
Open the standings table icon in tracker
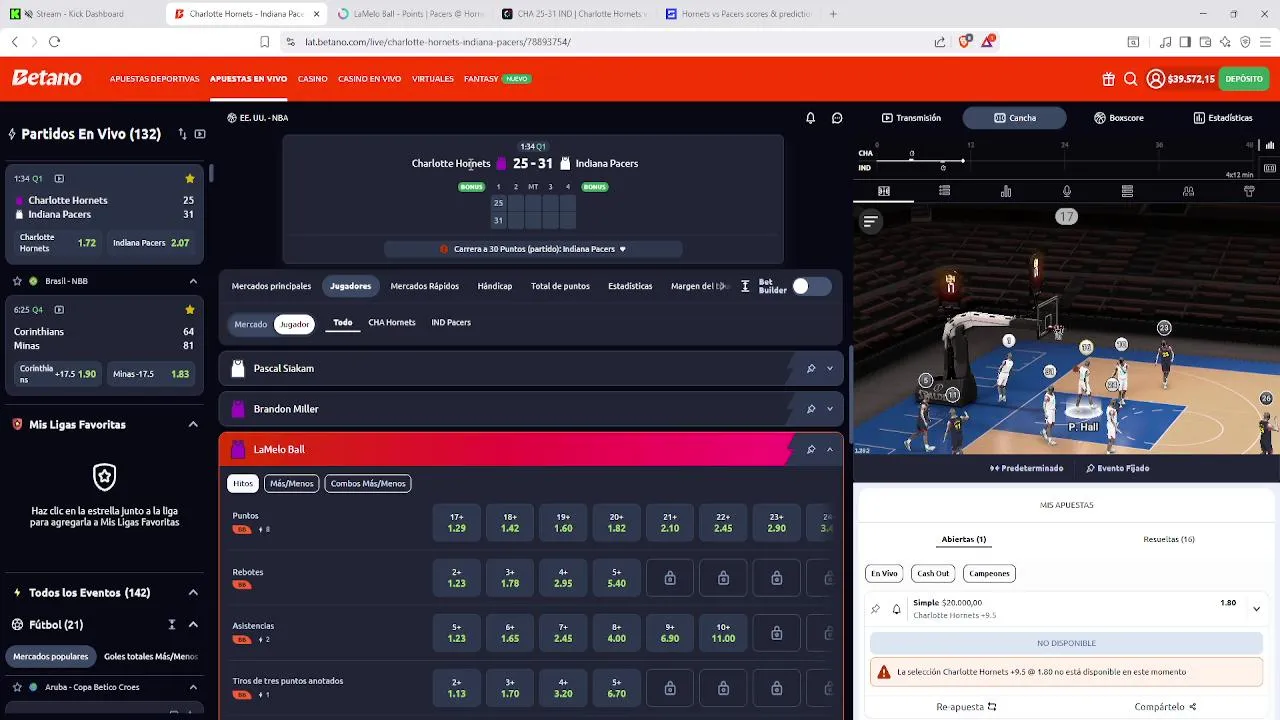(1127, 191)
